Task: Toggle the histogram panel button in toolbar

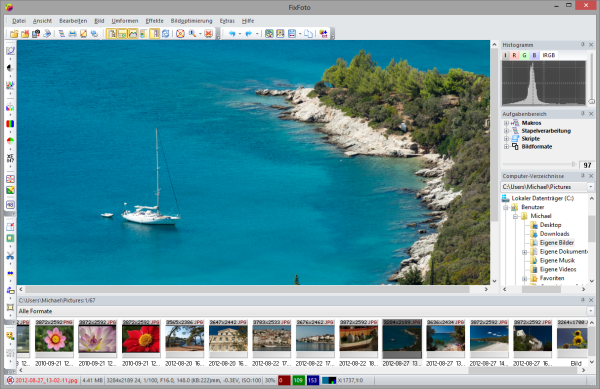Action: pyautogui.click(x=133, y=34)
